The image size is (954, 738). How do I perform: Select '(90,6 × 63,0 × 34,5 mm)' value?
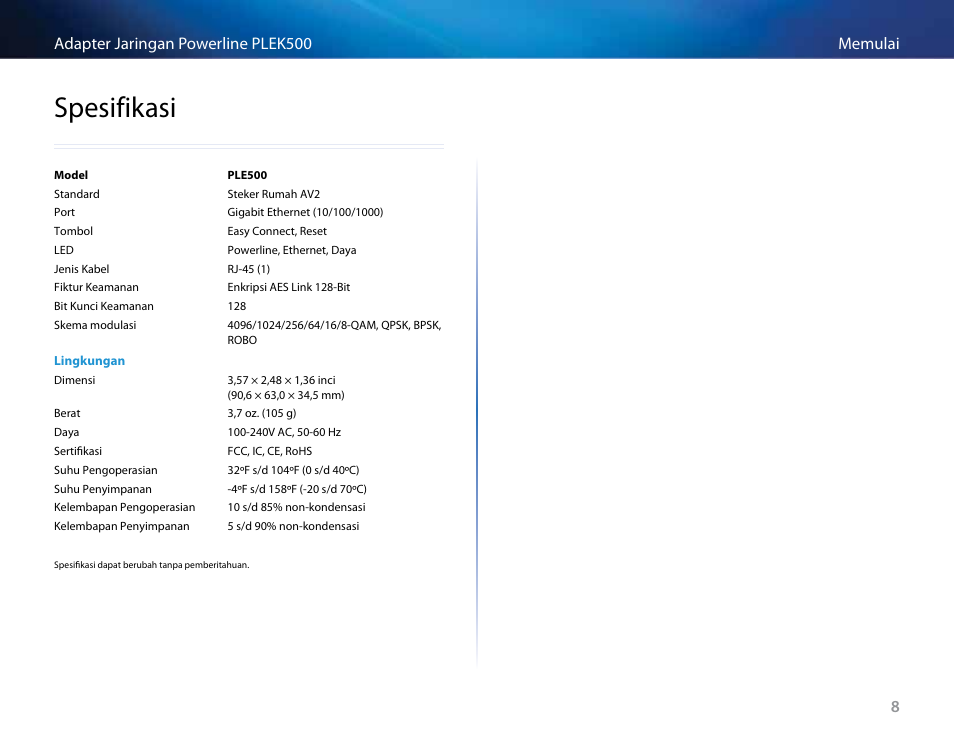(x=286, y=395)
